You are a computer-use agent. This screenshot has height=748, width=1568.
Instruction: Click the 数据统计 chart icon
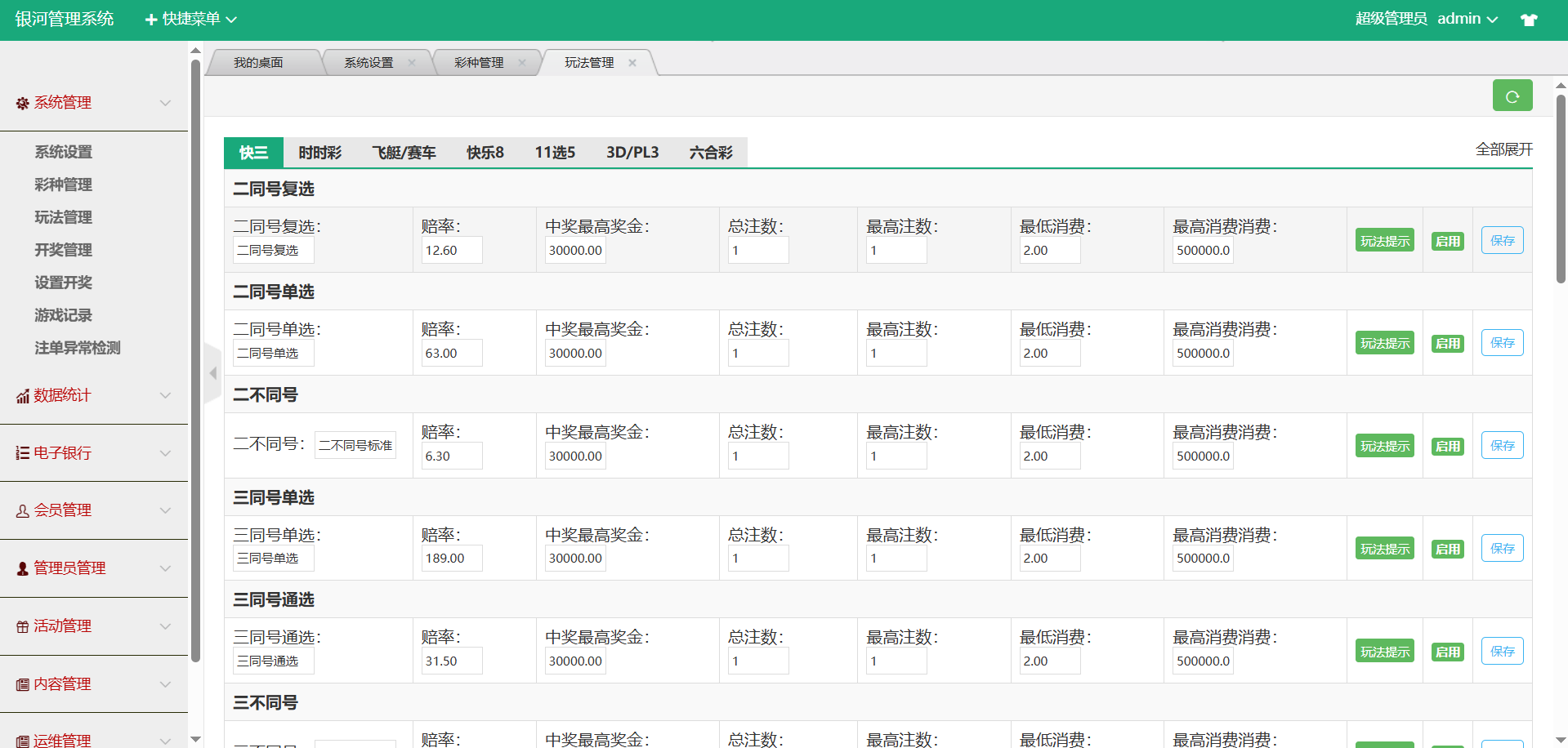(22, 396)
